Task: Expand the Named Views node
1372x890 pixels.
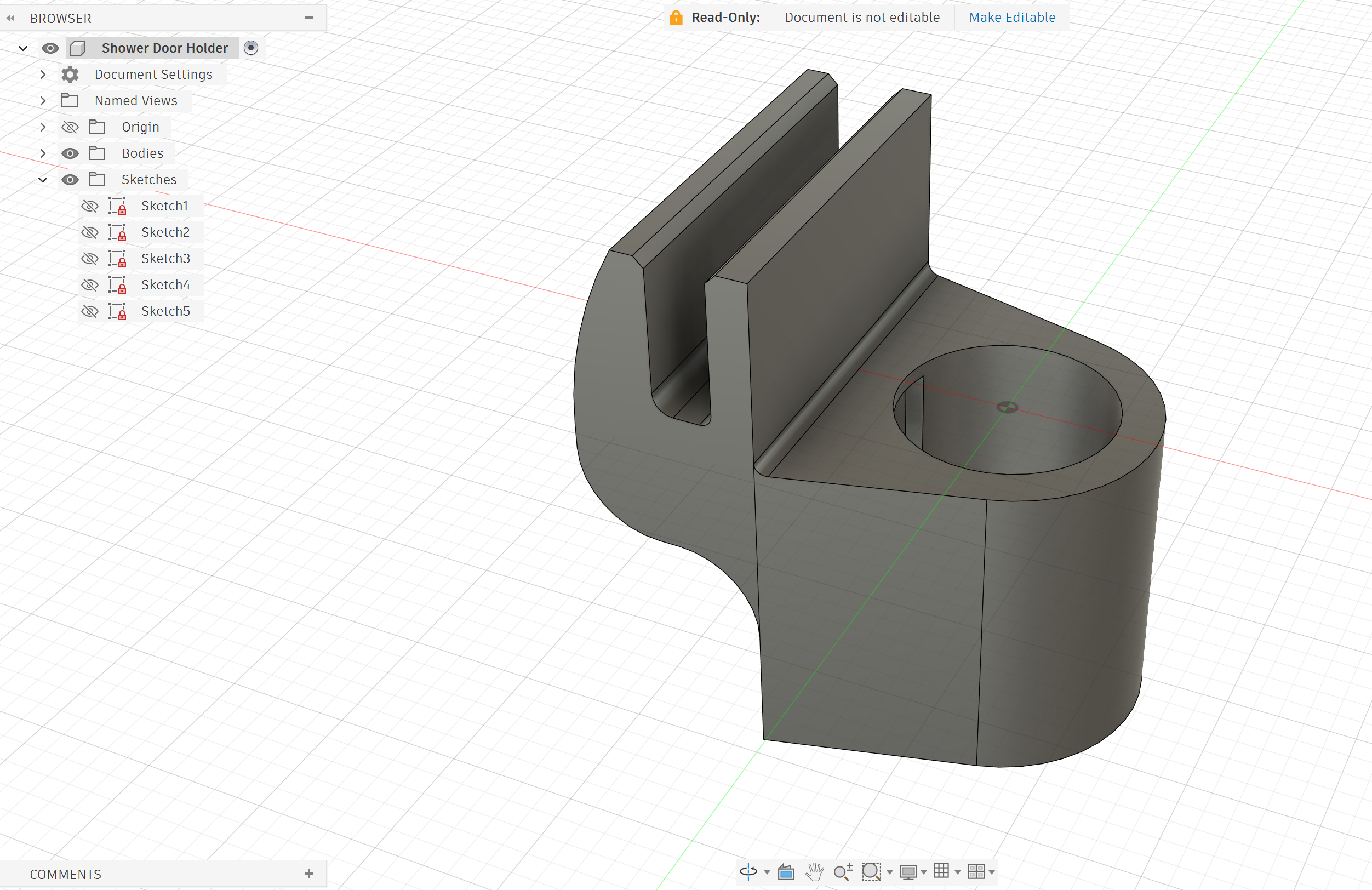Action: [x=43, y=100]
